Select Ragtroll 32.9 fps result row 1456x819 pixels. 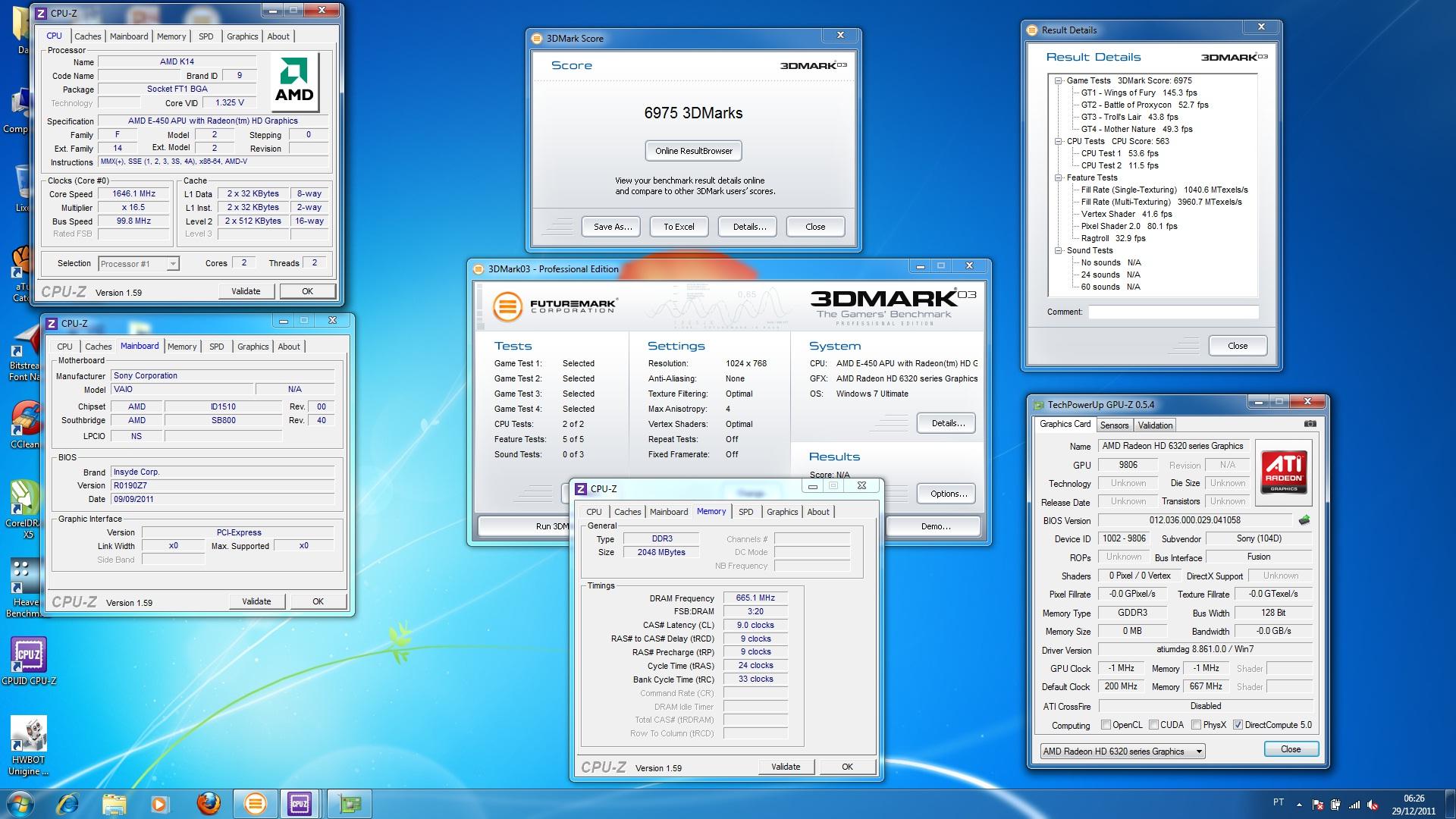click(x=1113, y=238)
